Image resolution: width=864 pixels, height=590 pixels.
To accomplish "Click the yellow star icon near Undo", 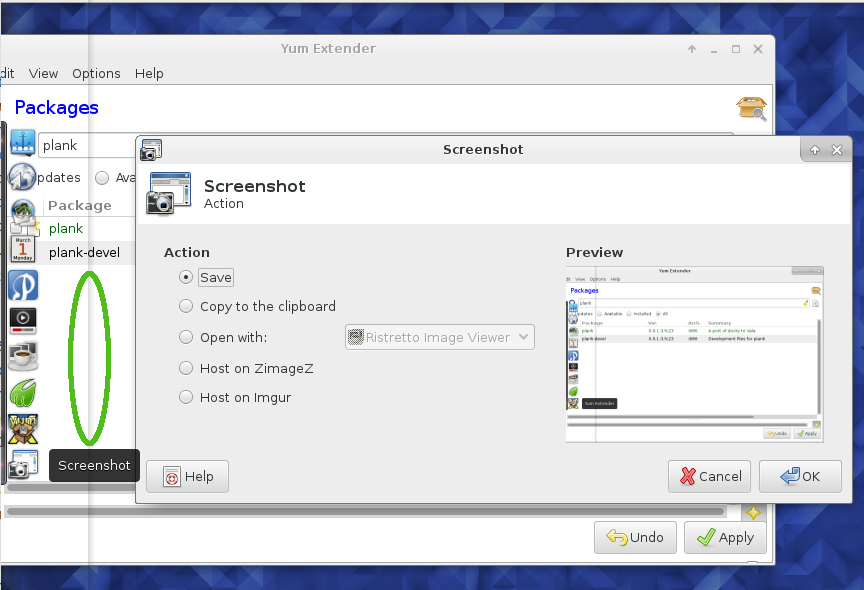I will 753,513.
